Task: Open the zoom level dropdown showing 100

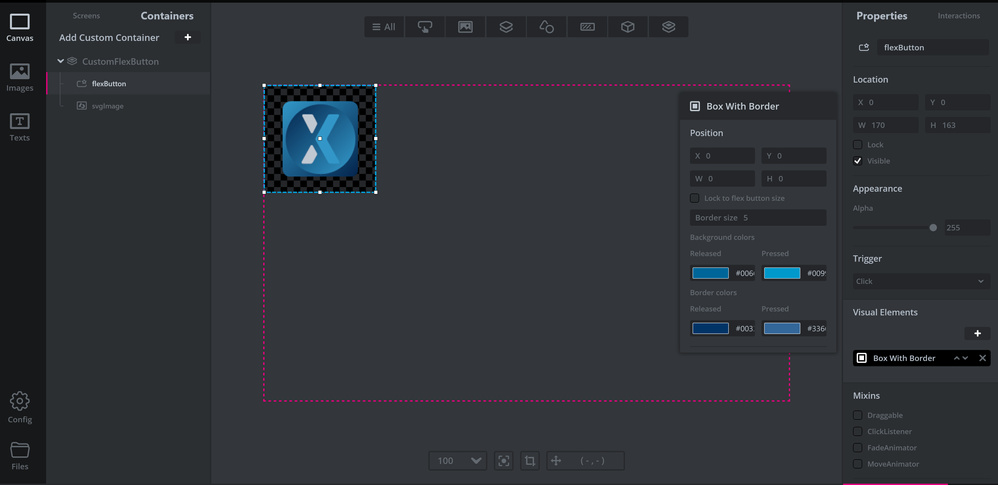Action: pyautogui.click(x=458, y=461)
